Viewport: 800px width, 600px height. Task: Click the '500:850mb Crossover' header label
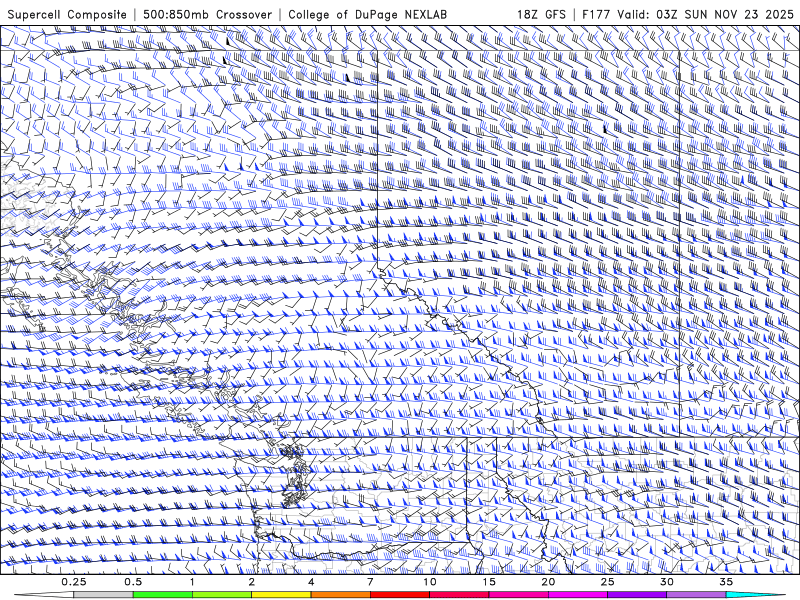pos(207,15)
